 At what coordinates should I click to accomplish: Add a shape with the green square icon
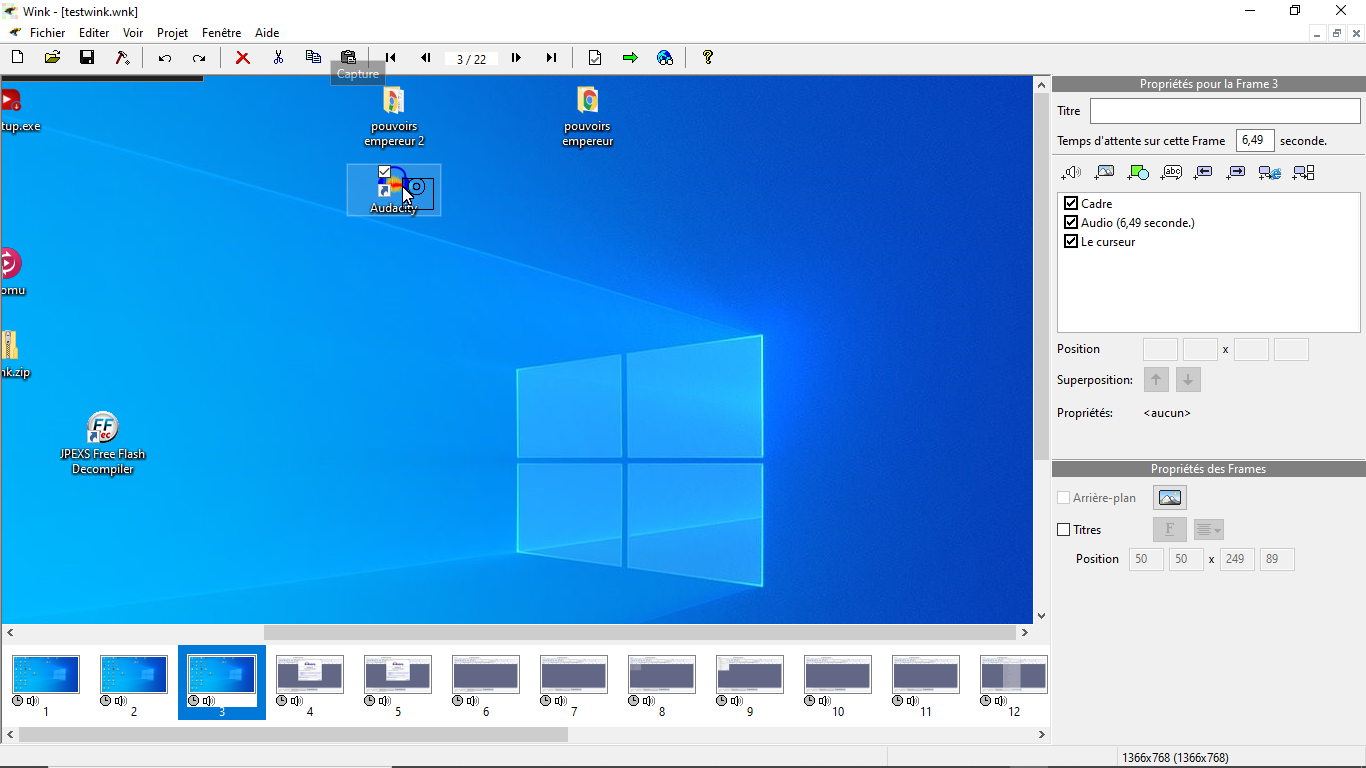1138,173
